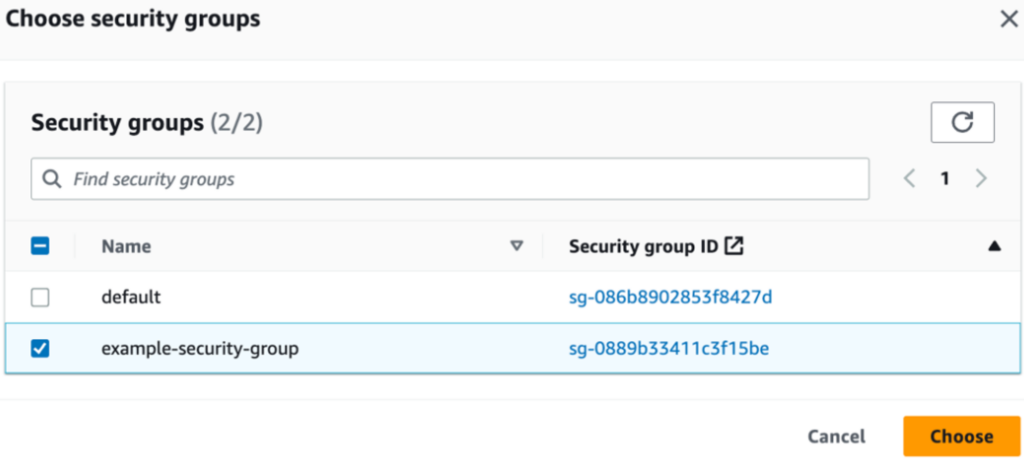
Task: Open external link icon beside Security group ID
Action: point(735,246)
